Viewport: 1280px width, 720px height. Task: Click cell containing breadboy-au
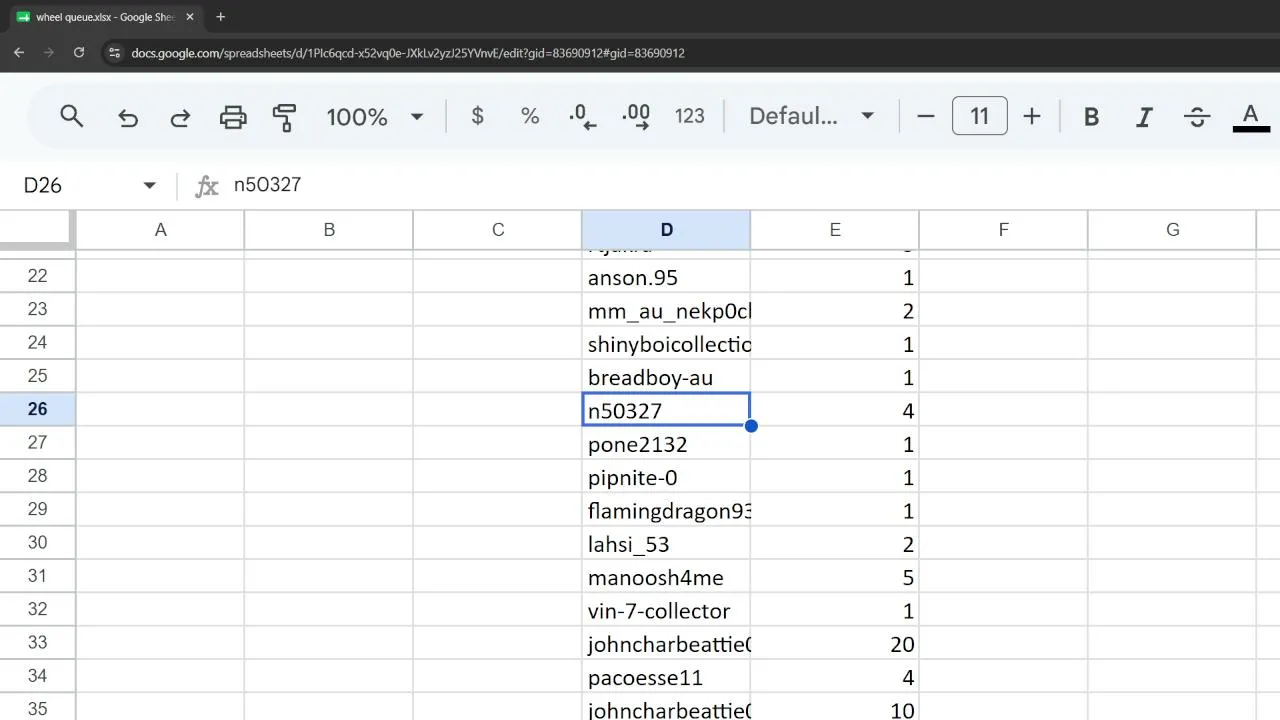666,377
